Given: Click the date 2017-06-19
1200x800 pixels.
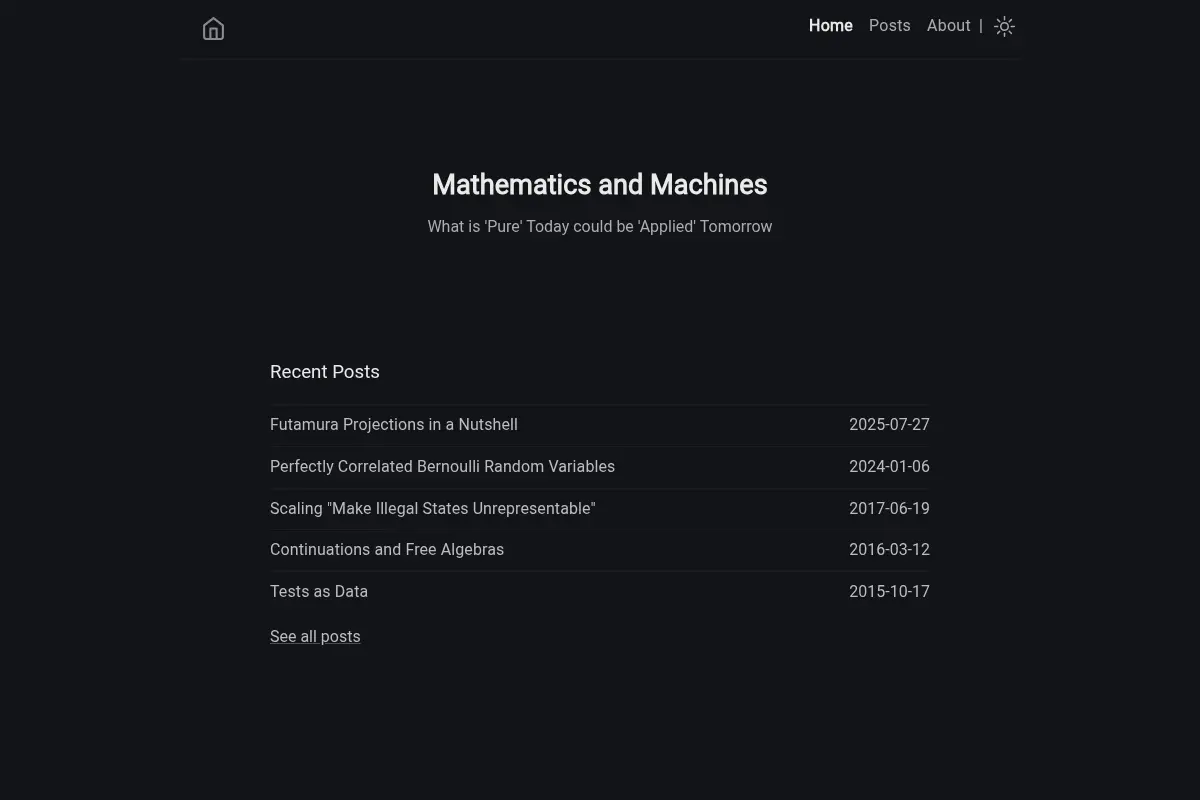Looking at the screenshot, I should point(889,509).
